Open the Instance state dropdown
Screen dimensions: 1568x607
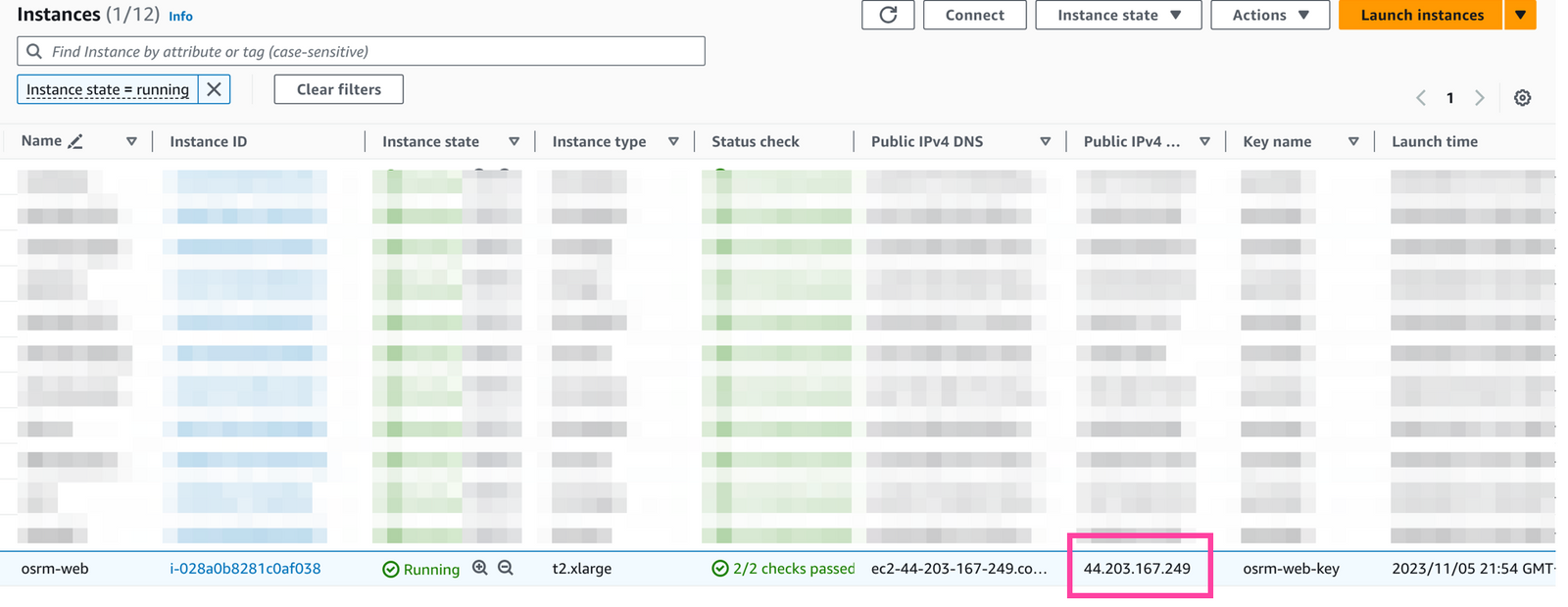tap(1118, 15)
